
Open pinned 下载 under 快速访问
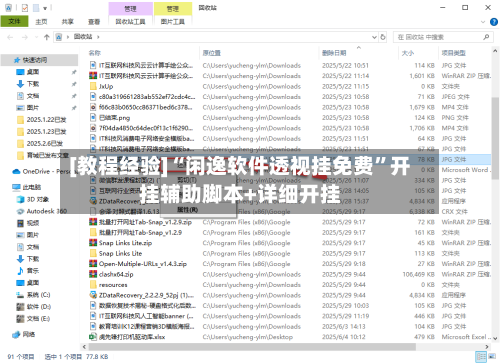[x=33, y=84]
